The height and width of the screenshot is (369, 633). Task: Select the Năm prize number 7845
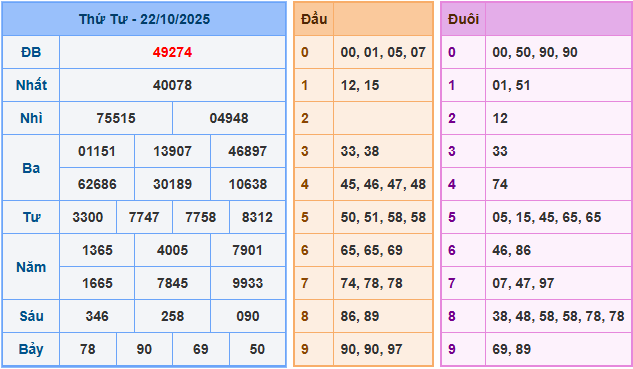172,283
